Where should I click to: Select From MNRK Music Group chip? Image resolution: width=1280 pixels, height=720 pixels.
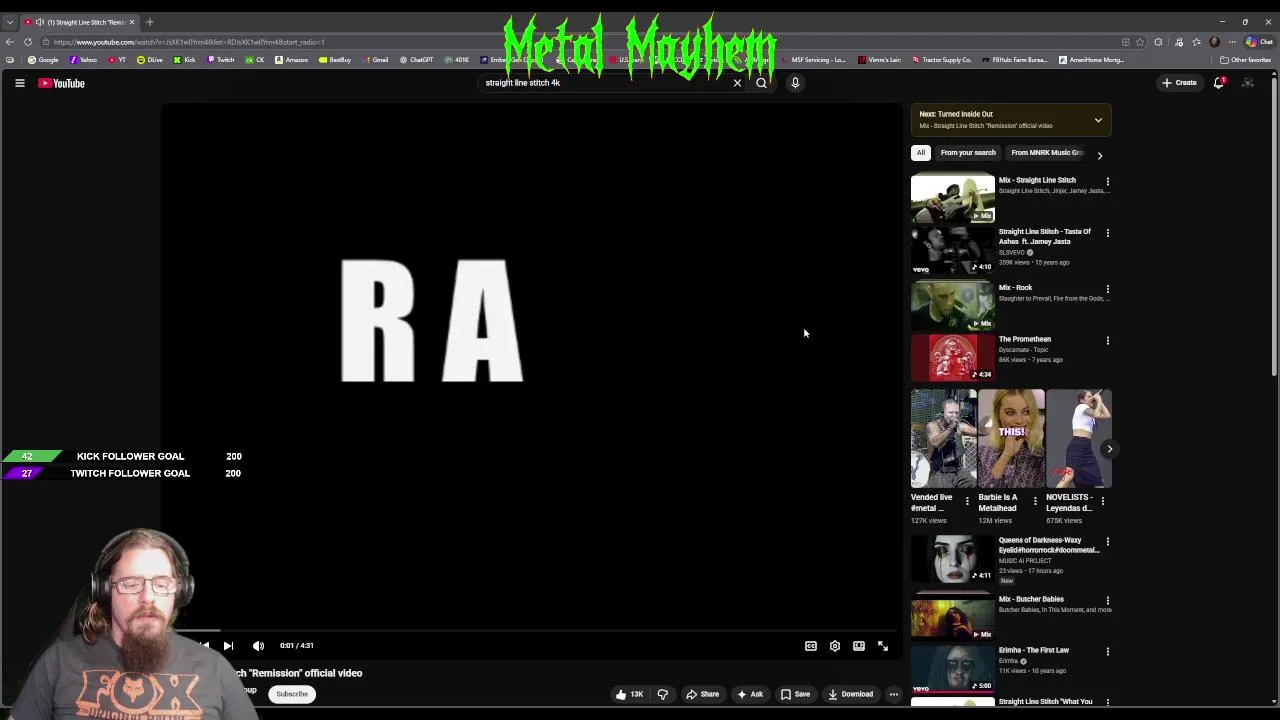[x=1045, y=153]
